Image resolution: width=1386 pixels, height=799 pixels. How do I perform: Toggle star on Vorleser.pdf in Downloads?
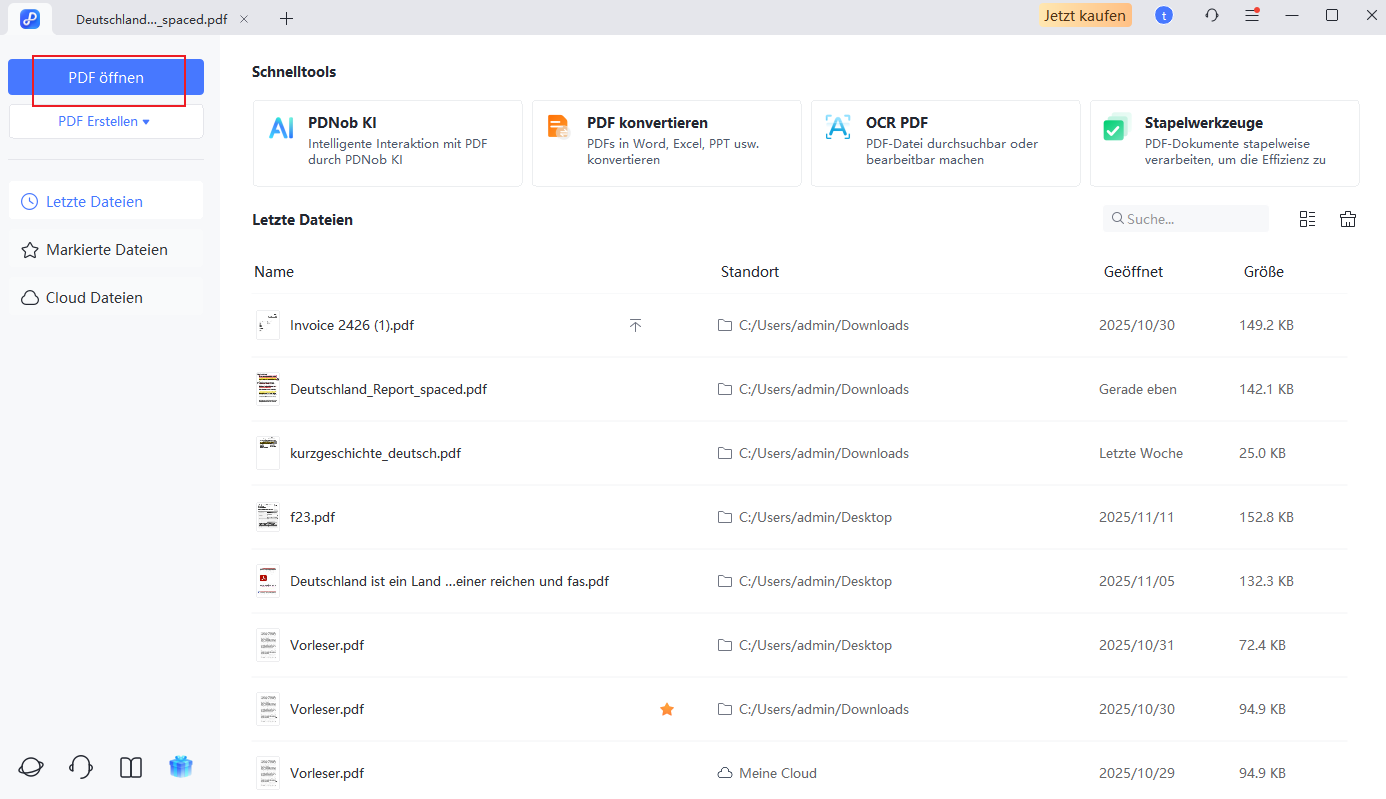[667, 709]
